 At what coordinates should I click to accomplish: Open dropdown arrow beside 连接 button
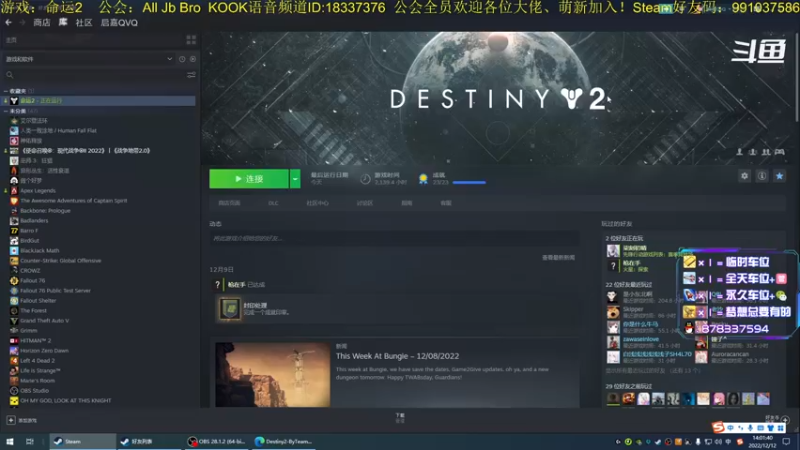[x=295, y=179]
